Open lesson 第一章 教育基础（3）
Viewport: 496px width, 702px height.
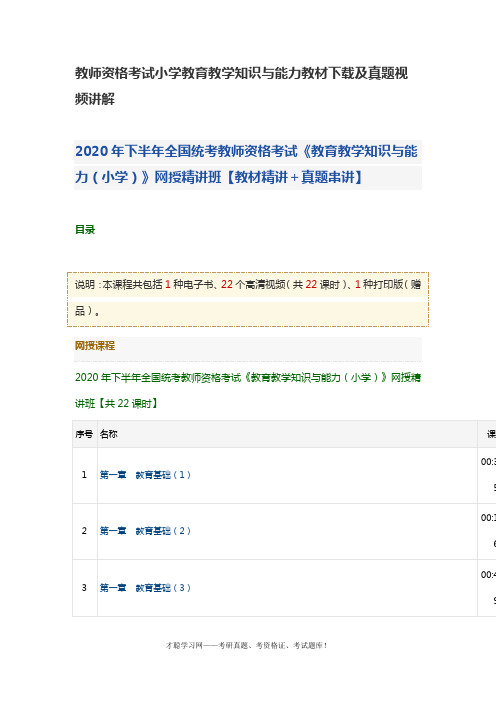click(x=145, y=588)
